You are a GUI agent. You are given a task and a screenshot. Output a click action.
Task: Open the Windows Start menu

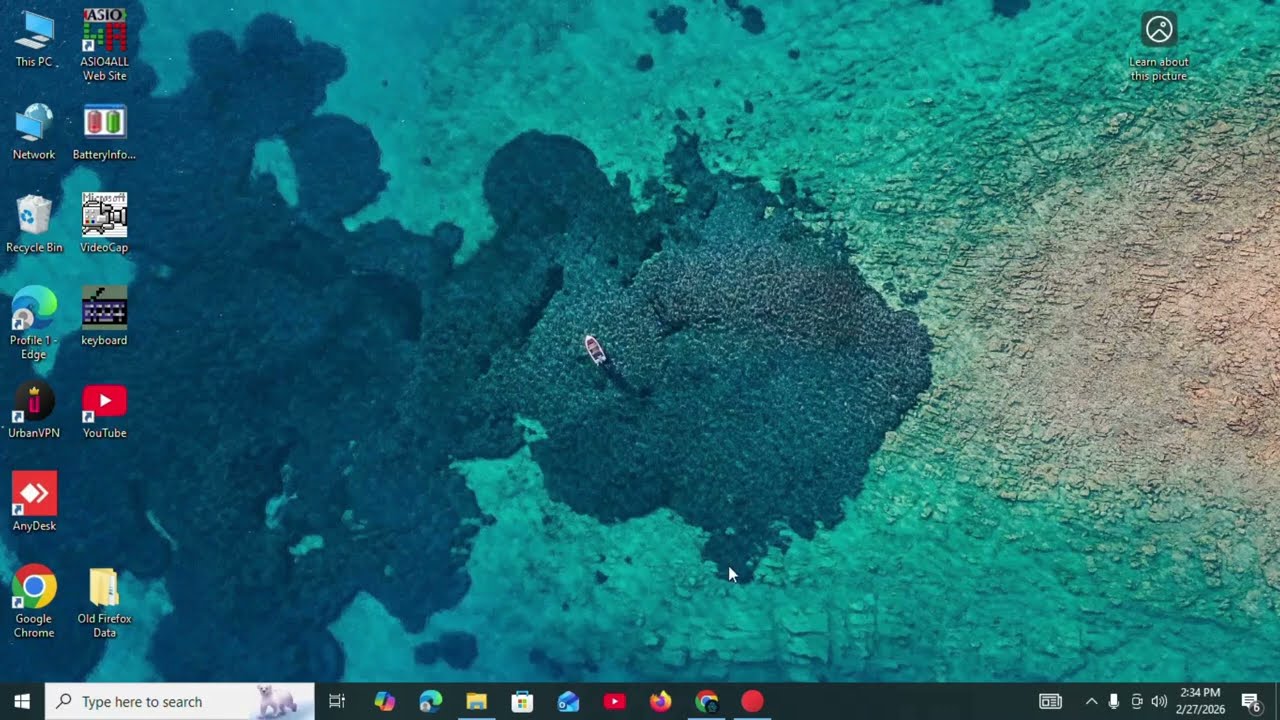pos(22,701)
